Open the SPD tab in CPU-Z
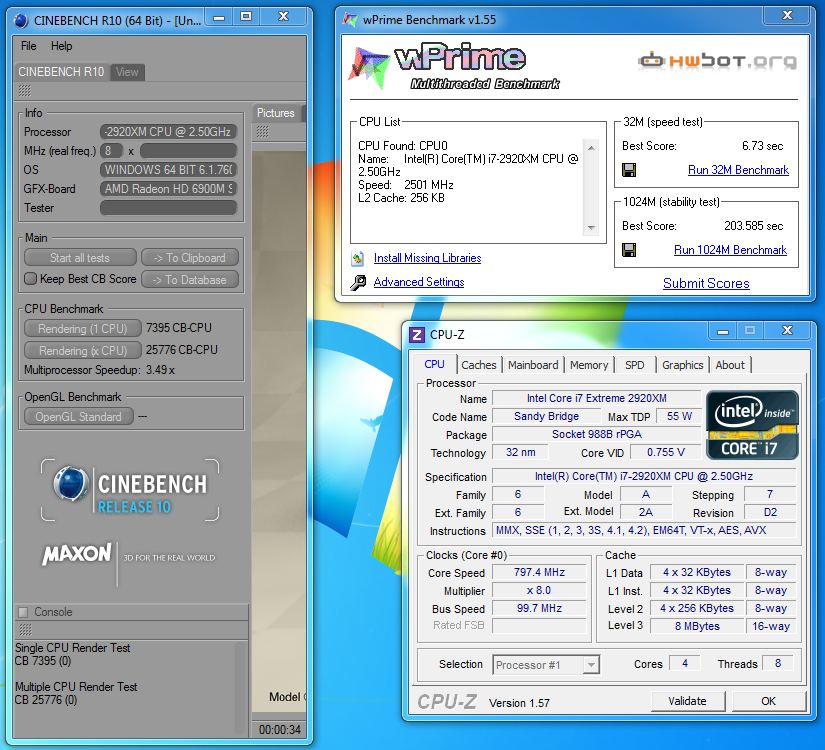The height and width of the screenshot is (750, 825). pyautogui.click(x=635, y=365)
